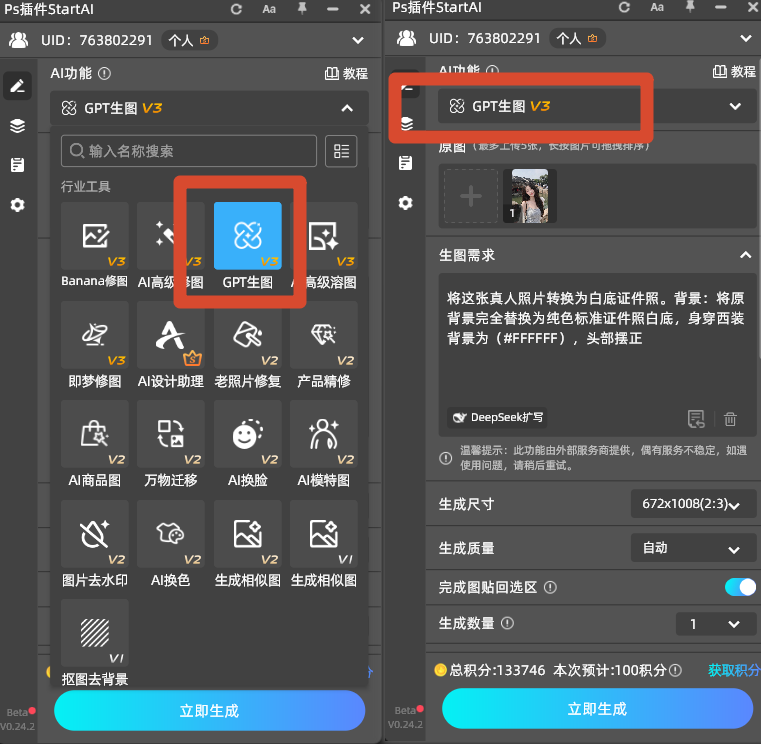Pin the left StartAI panel

coord(302,8)
